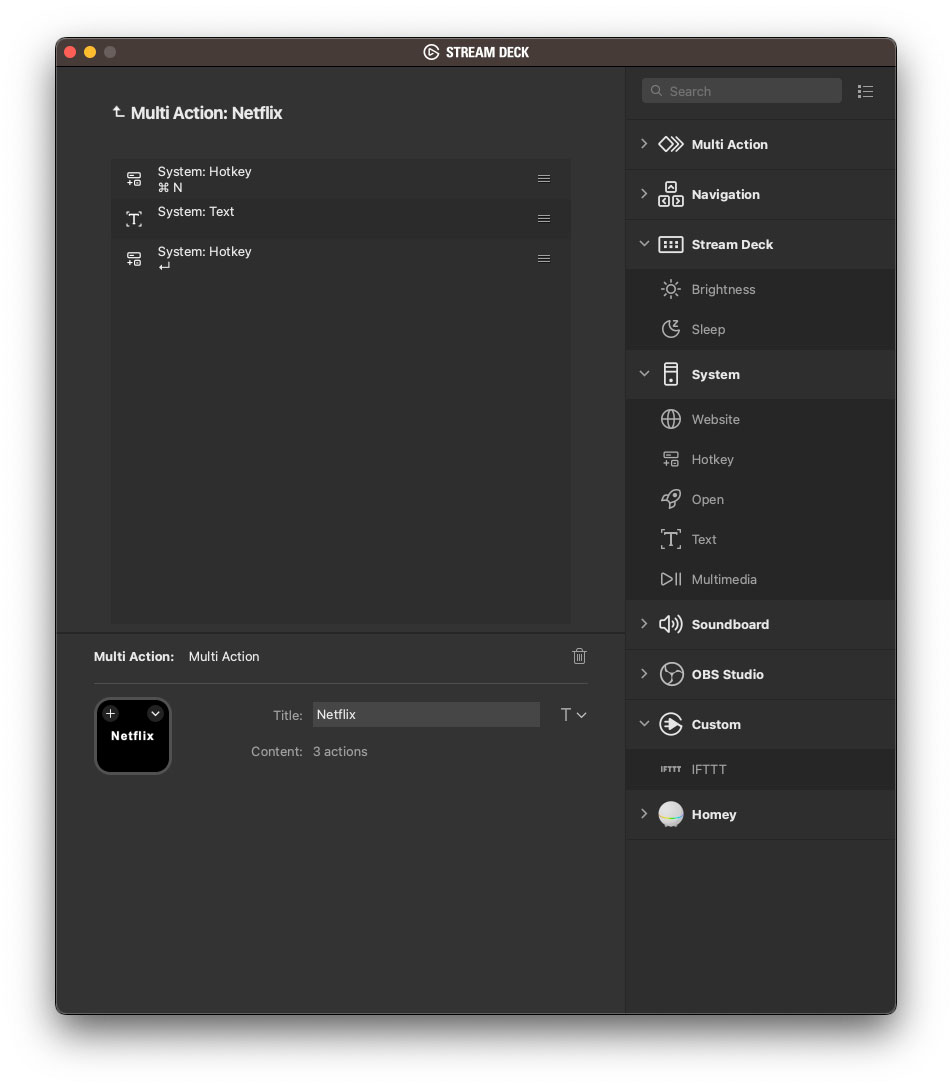Choose the Website action label

[715, 419]
